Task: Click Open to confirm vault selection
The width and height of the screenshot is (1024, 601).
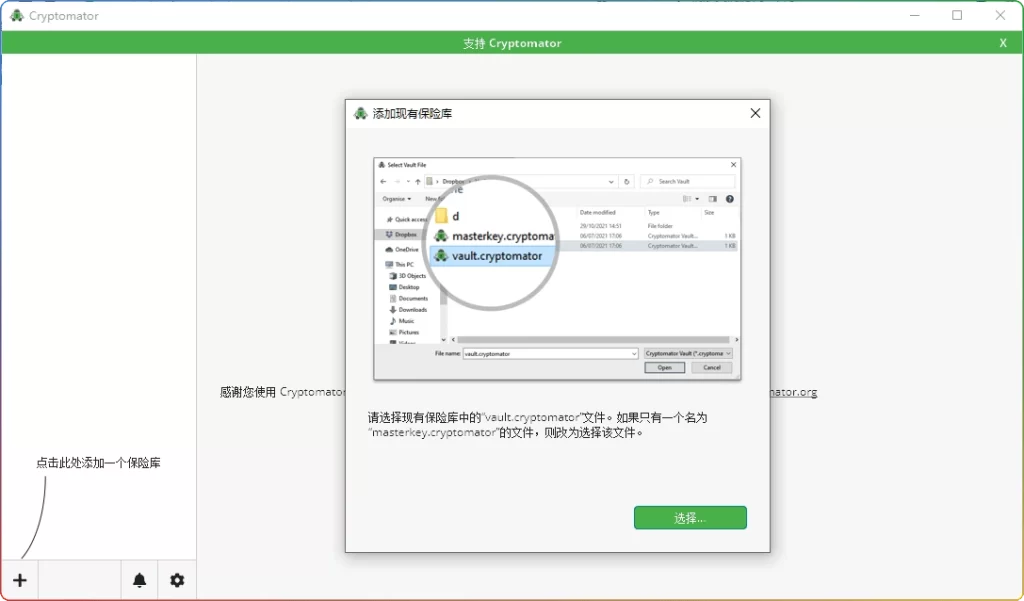Action: pyautogui.click(x=663, y=367)
